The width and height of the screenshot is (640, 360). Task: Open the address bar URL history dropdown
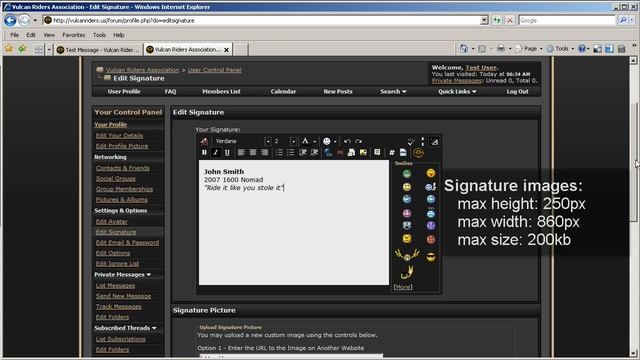(484, 20)
